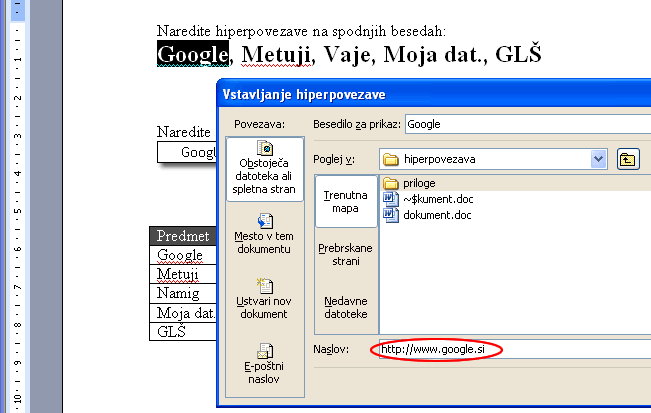
Task: Click the Namig cell in table
Action: pos(179,294)
